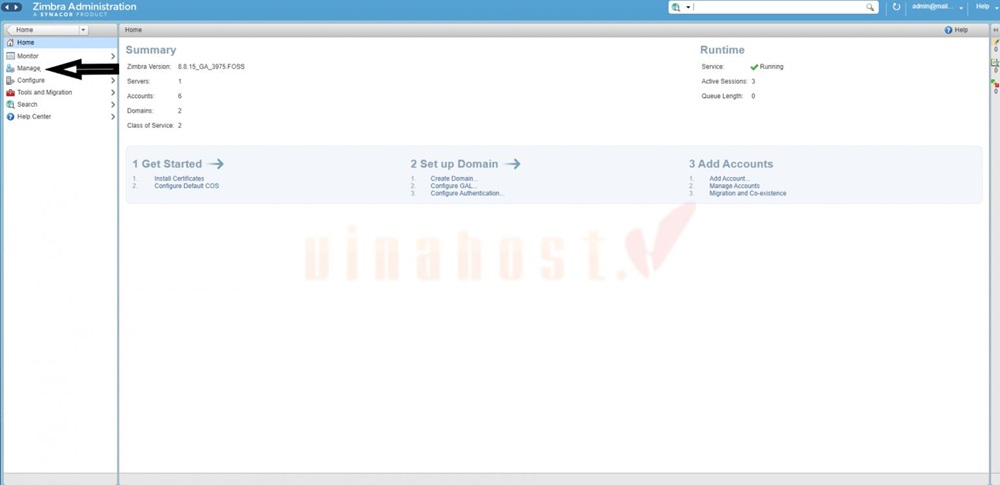Click the 'Domains:' label in Summary
1000x485 pixels.
click(140, 111)
